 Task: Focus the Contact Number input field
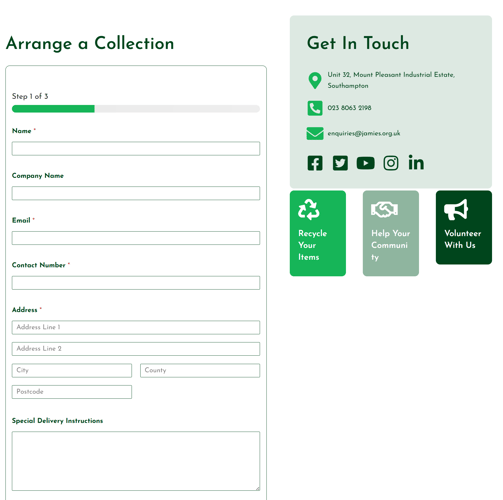tap(136, 283)
